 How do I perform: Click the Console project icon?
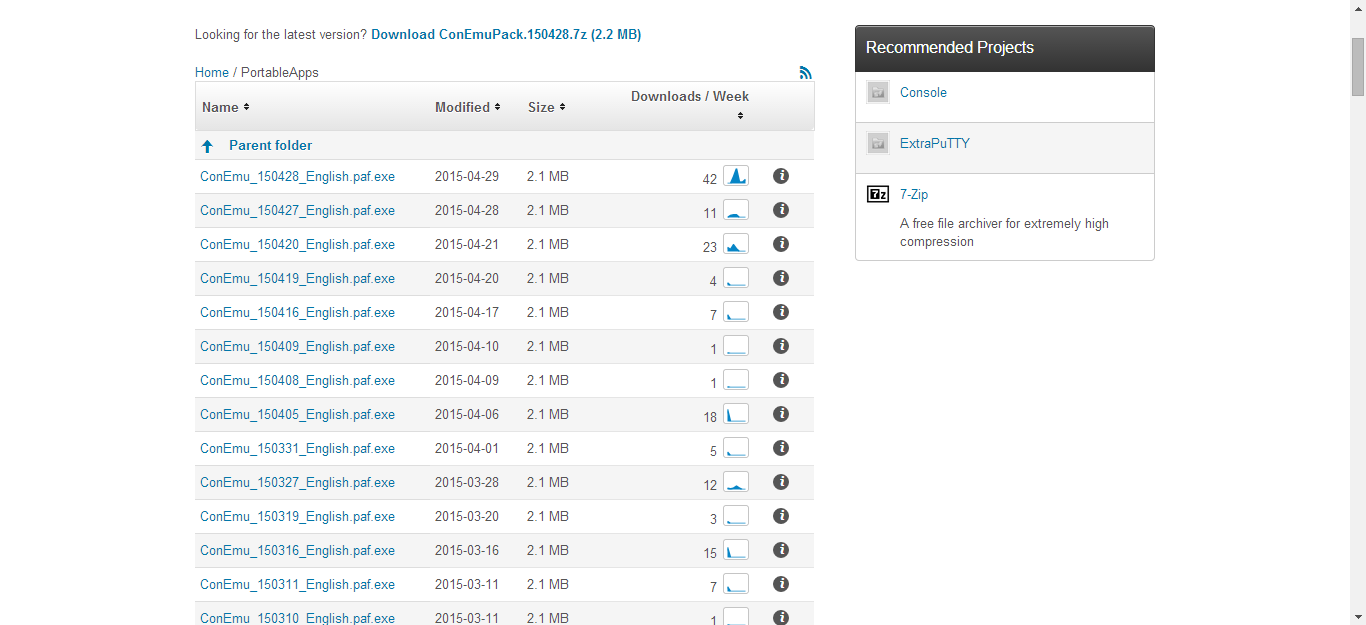878,93
